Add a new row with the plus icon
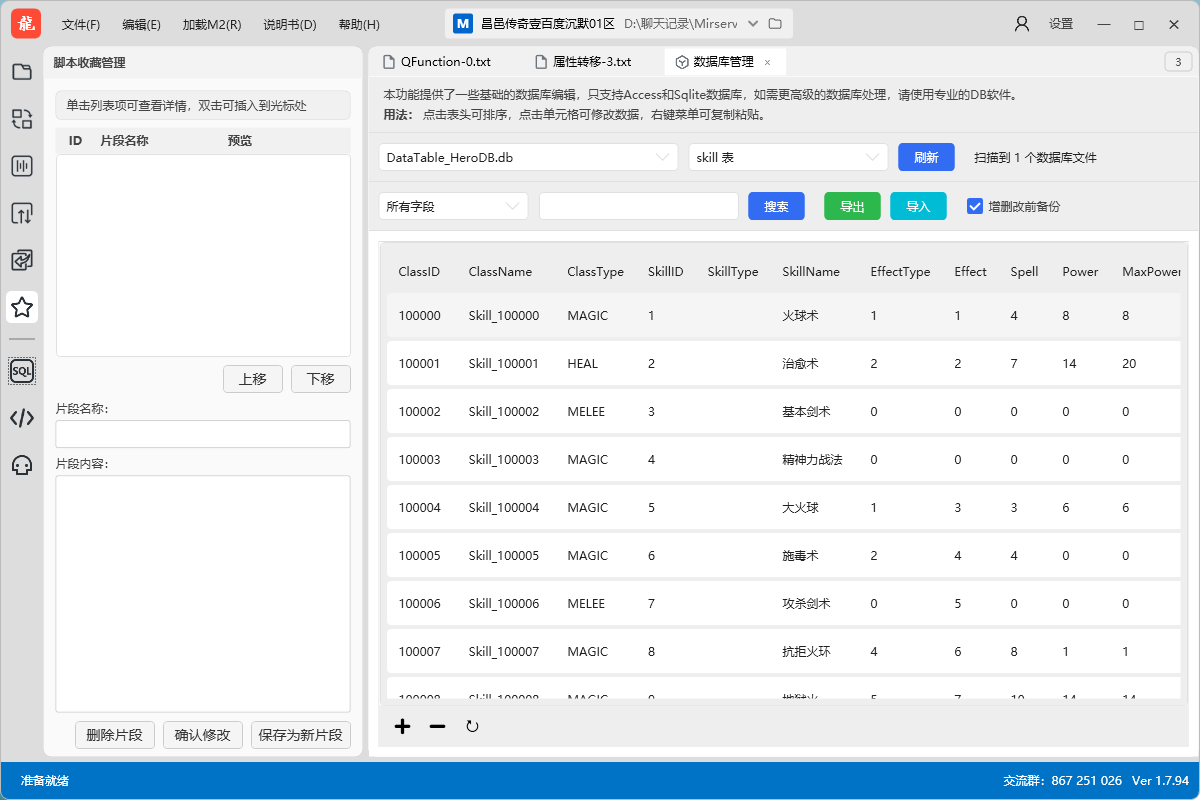Image resolution: width=1200 pixels, height=800 pixels. (x=402, y=727)
